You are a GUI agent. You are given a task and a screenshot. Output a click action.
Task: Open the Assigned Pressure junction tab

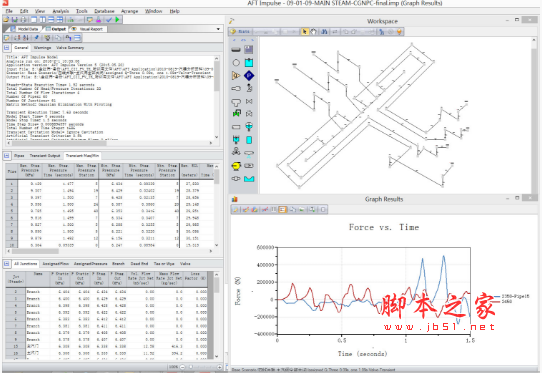[x=91, y=264]
